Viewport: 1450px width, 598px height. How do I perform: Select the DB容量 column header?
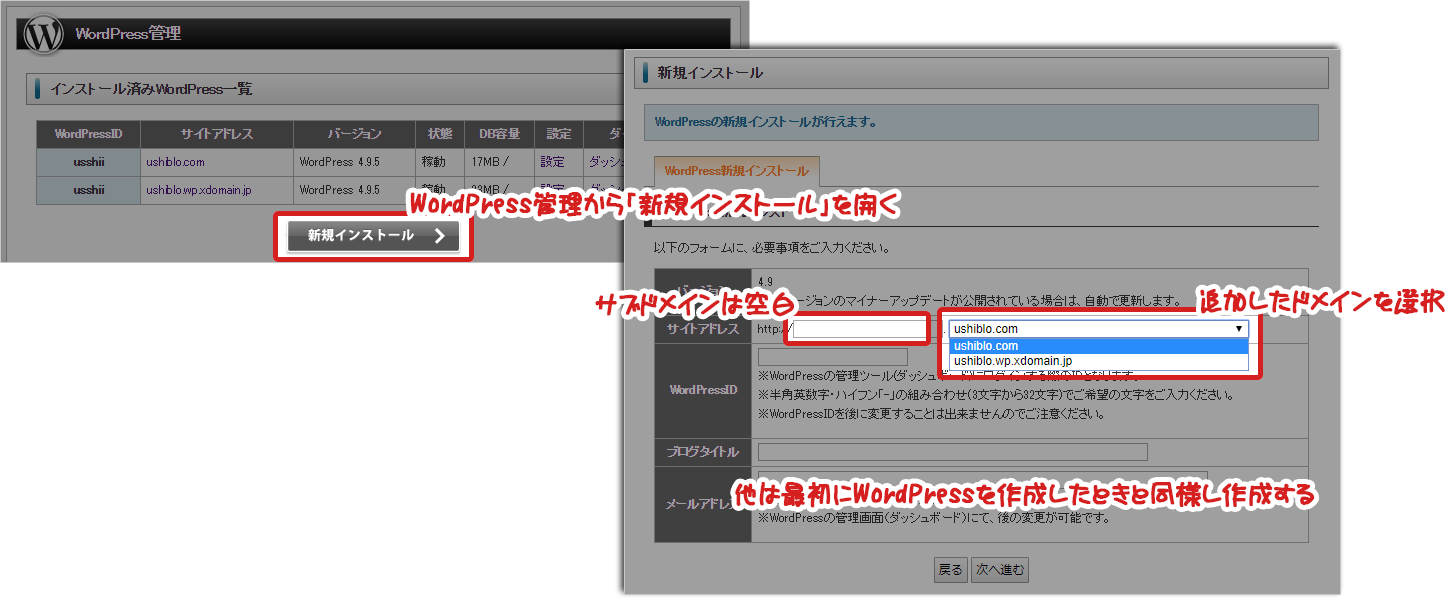[x=498, y=134]
